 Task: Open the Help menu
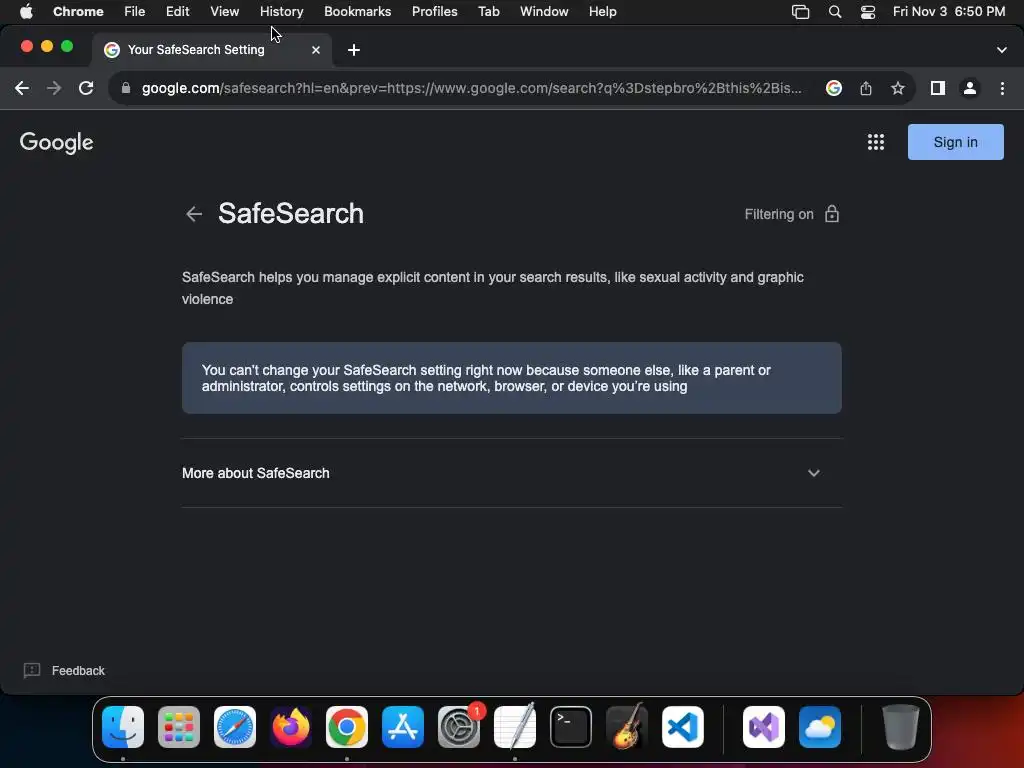[602, 12]
